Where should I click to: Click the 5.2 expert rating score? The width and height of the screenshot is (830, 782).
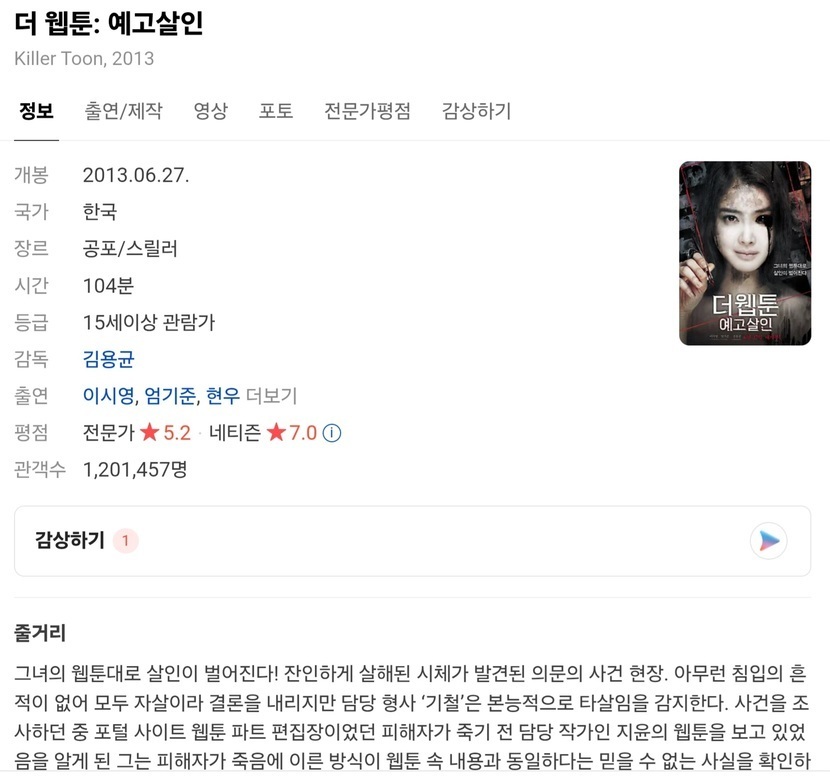[x=177, y=433]
